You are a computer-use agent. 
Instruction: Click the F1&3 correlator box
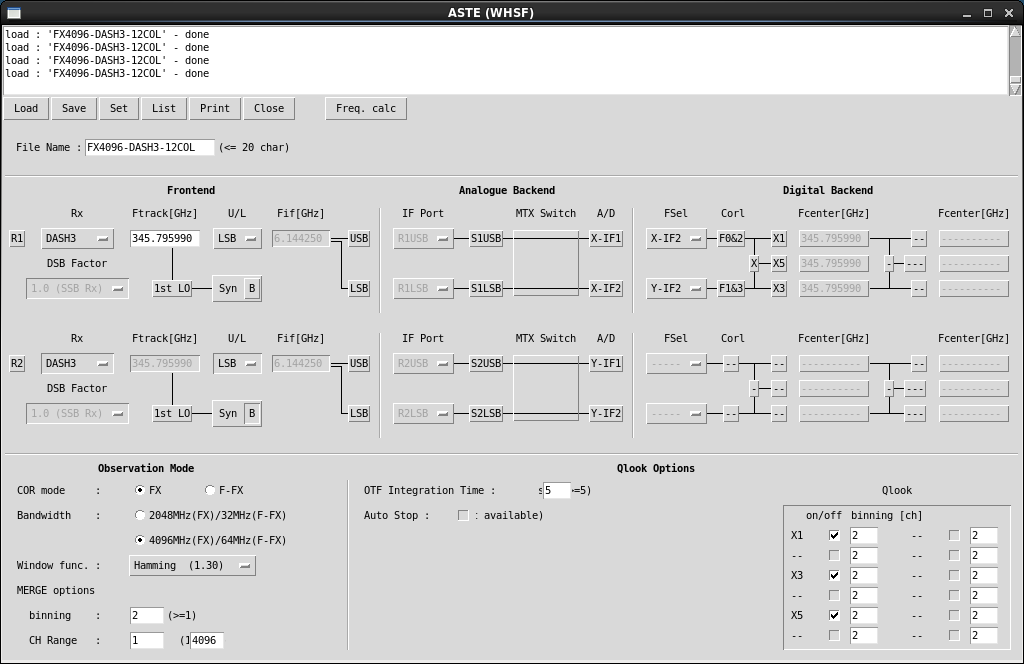click(x=731, y=289)
